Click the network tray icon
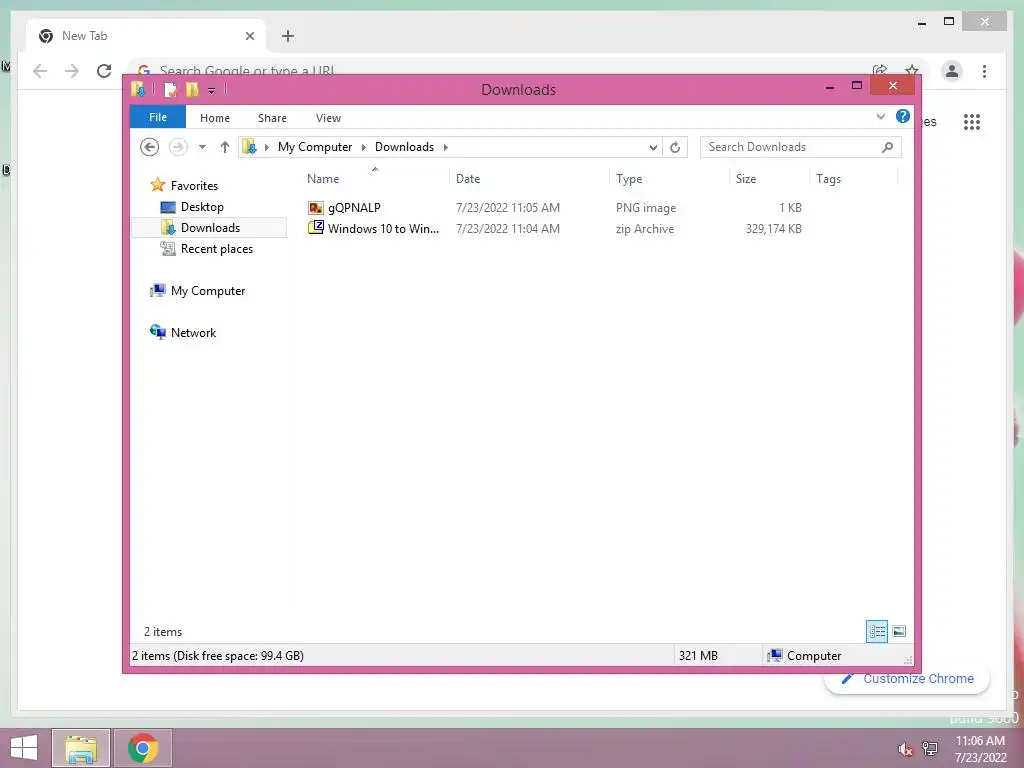 pos(930,748)
